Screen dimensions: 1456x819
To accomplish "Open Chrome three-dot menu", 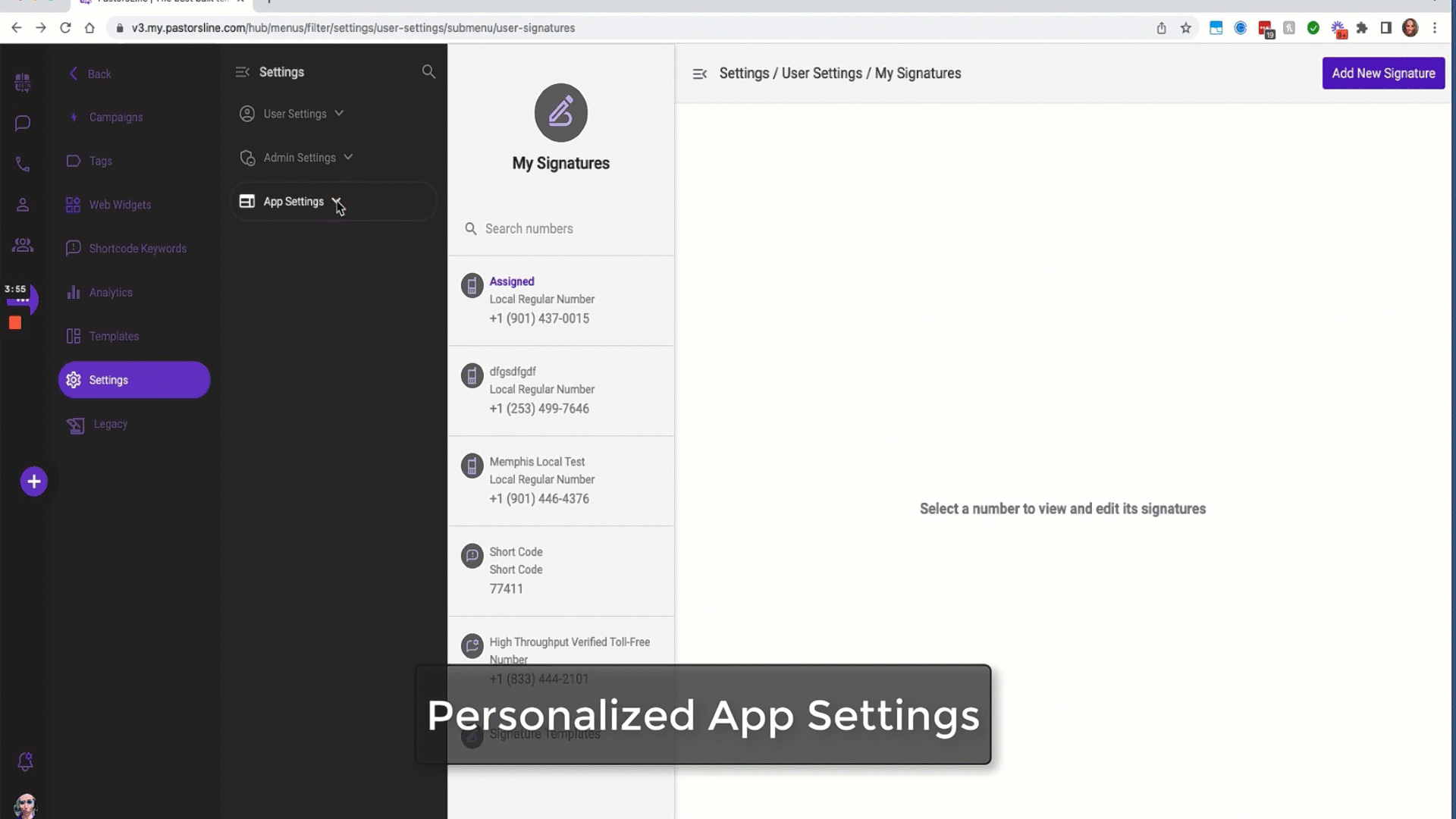I will [1435, 28].
